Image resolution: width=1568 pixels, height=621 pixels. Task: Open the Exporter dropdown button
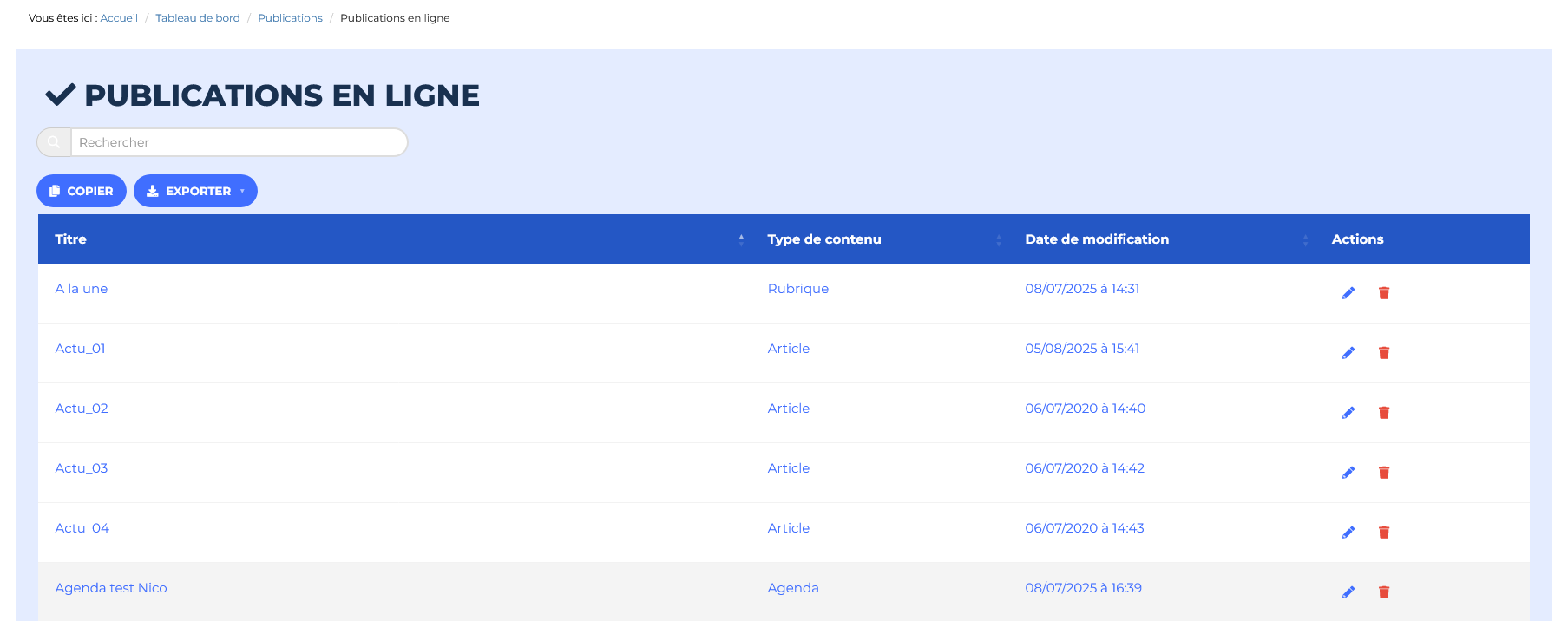(195, 191)
